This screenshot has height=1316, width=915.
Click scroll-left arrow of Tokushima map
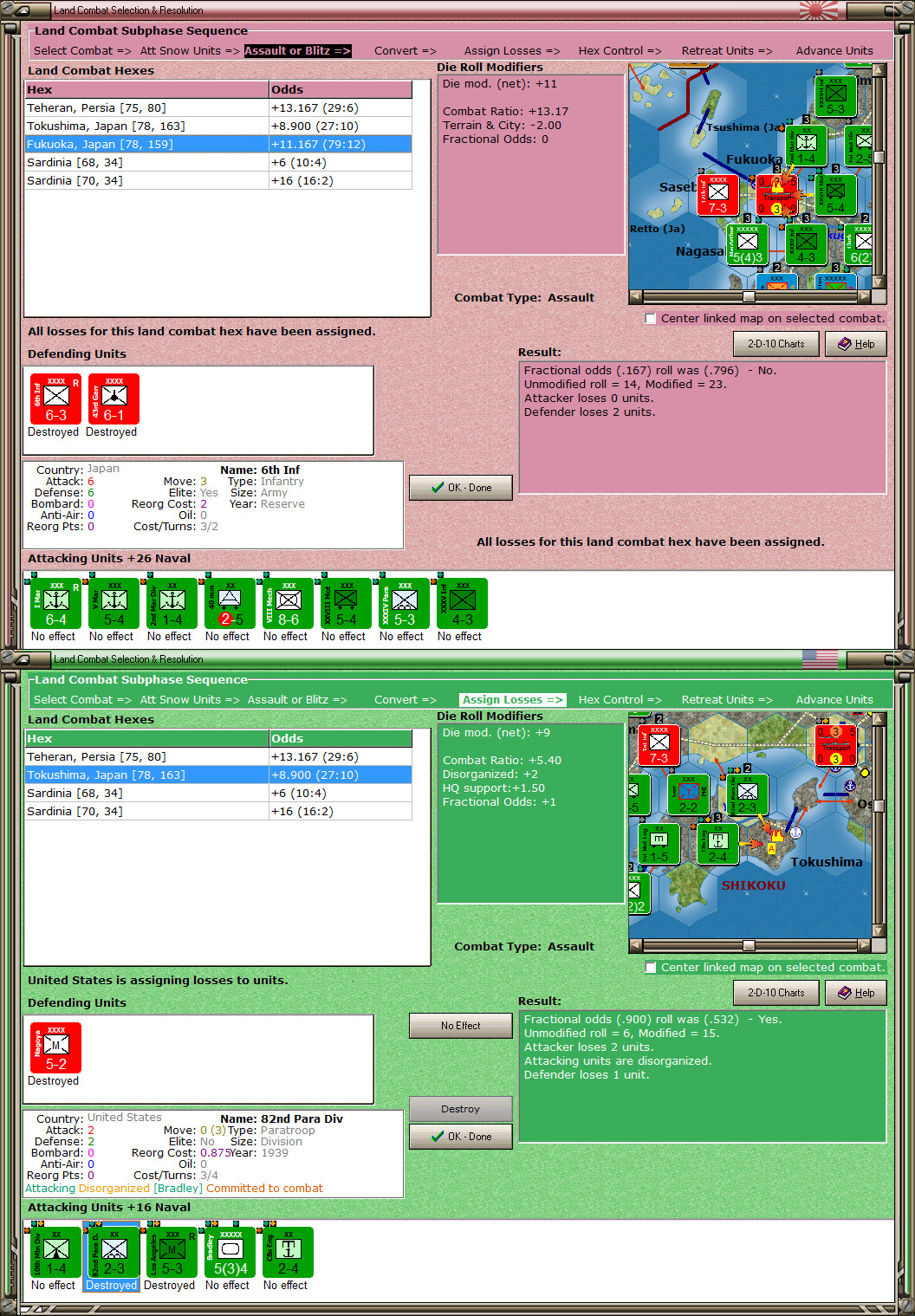(635, 945)
